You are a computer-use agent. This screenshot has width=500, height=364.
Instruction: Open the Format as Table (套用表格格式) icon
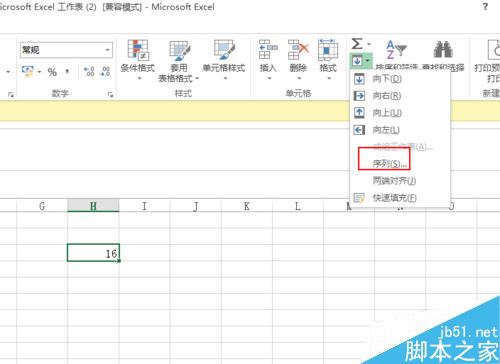180,51
